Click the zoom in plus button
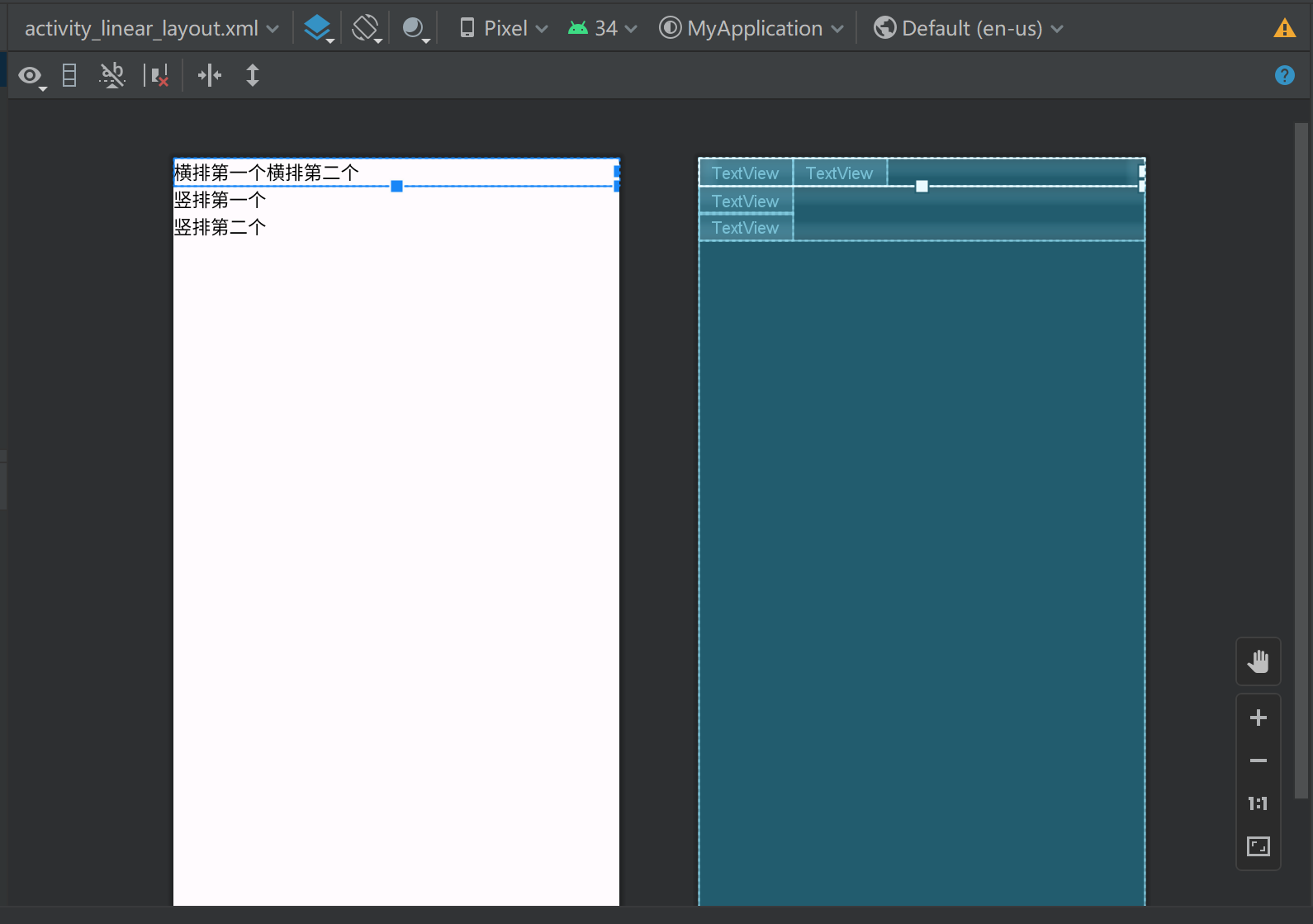This screenshot has height=924, width=1313. point(1258,718)
